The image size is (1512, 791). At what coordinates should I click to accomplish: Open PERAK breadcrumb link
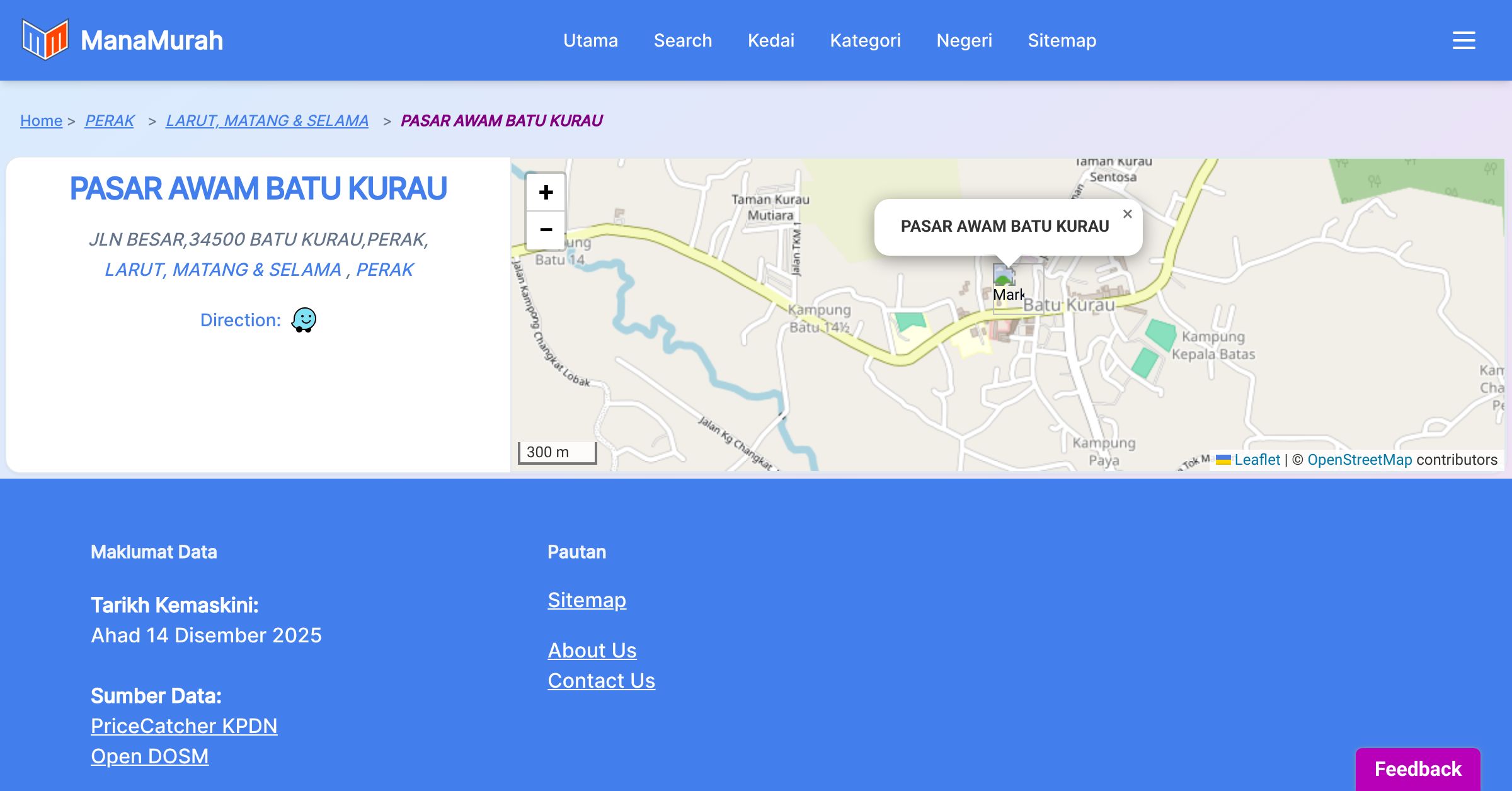110,120
